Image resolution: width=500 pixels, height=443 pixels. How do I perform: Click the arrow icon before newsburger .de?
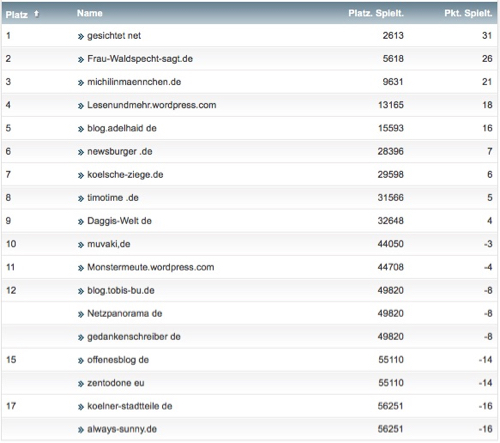click(81, 152)
